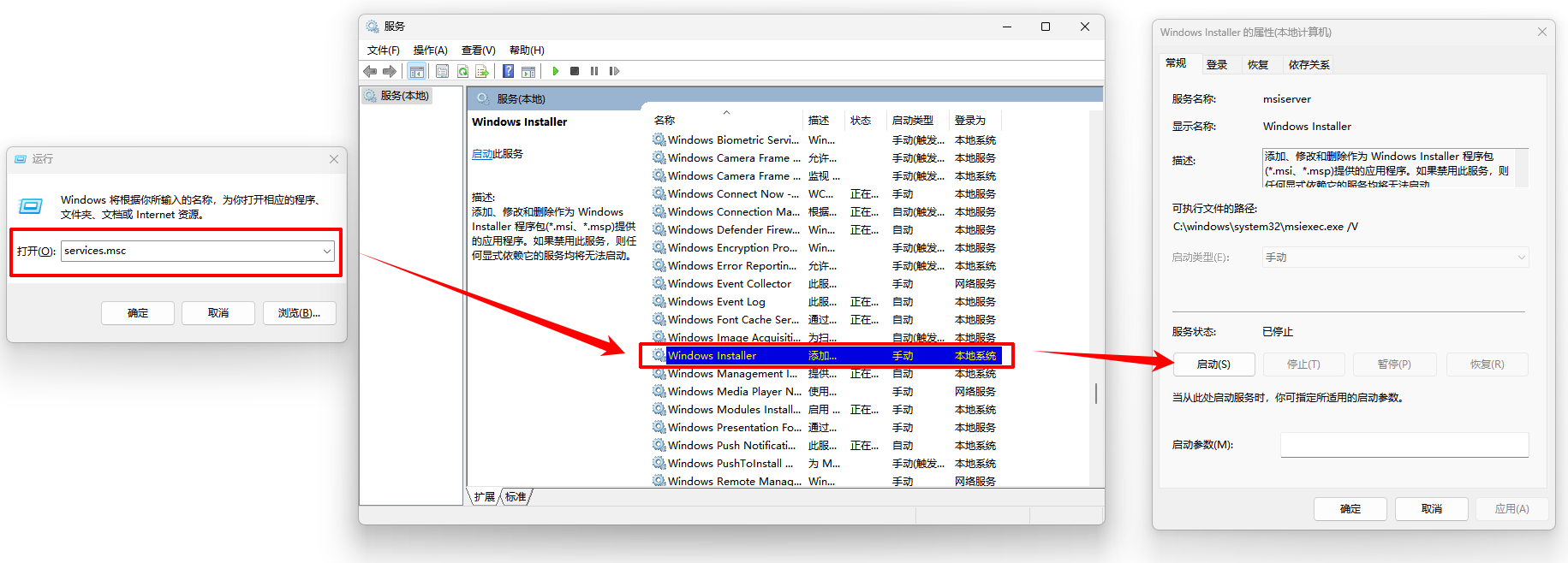
Task: Open Properties icon in Services toolbar
Action: (x=442, y=71)
